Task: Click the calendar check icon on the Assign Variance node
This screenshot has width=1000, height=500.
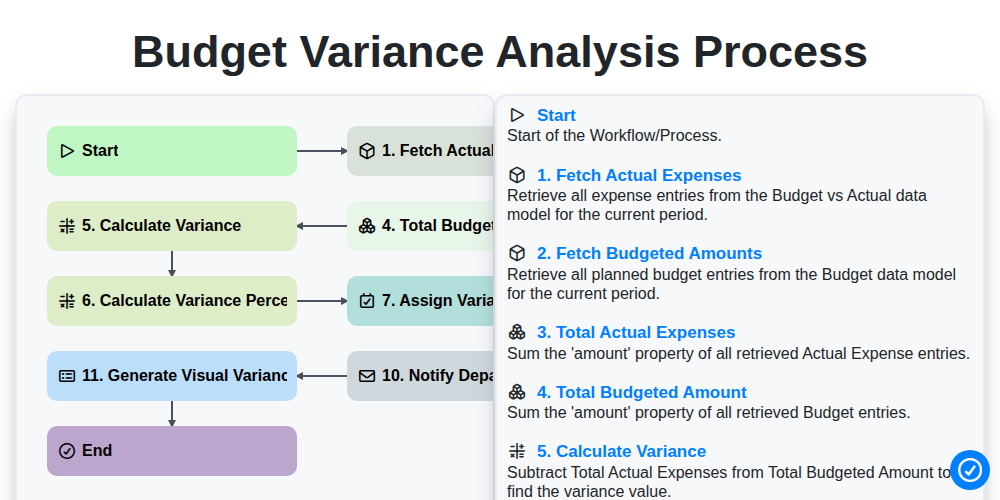Action: [x=367, y=301]
